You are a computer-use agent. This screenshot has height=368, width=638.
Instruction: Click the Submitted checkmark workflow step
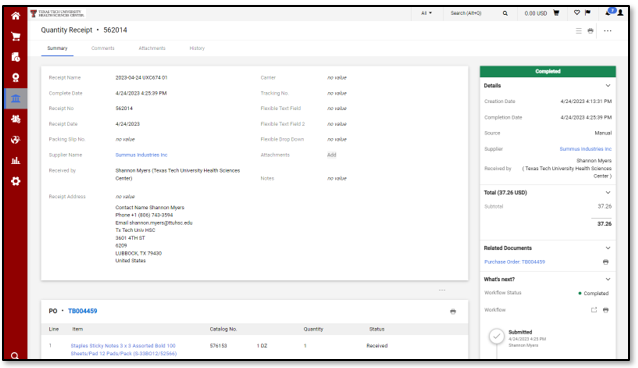point(496,337)
